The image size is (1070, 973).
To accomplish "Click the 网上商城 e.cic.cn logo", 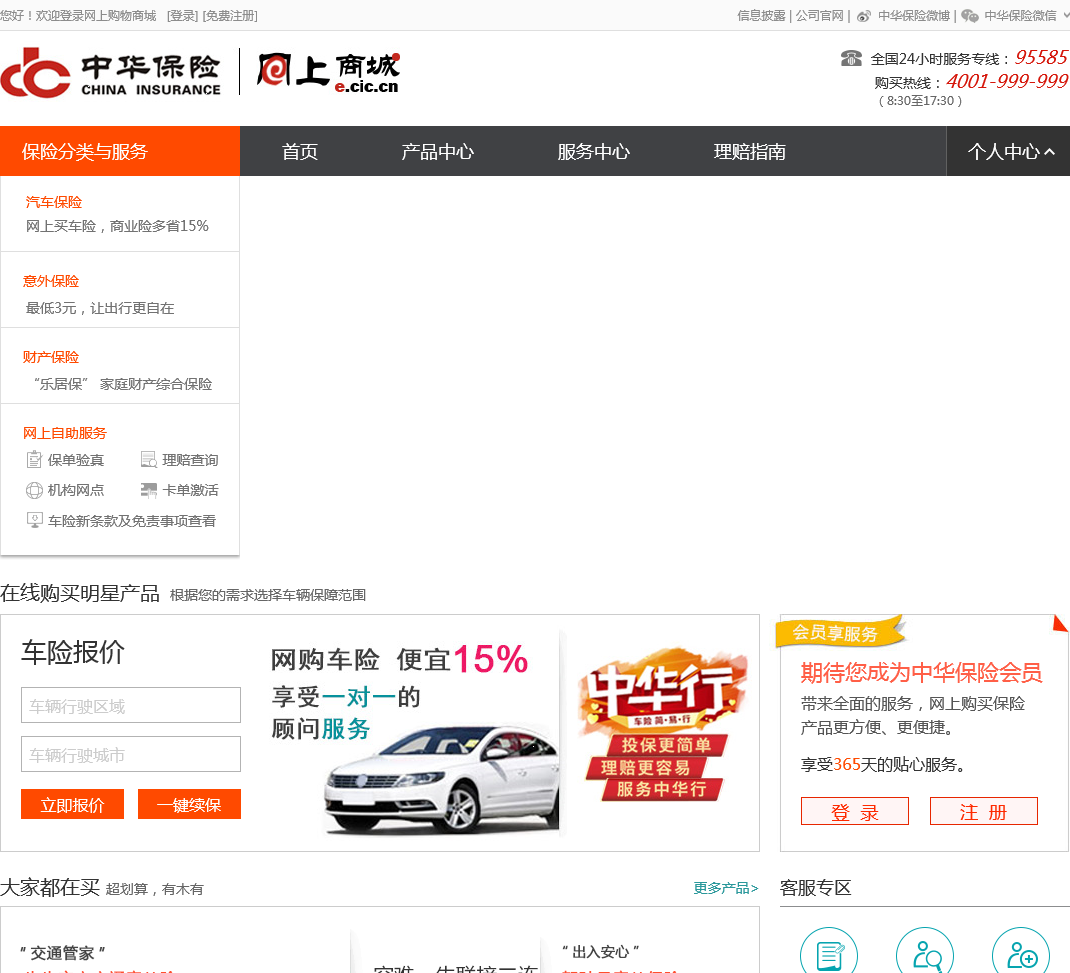I will click(x=328, y=73).
